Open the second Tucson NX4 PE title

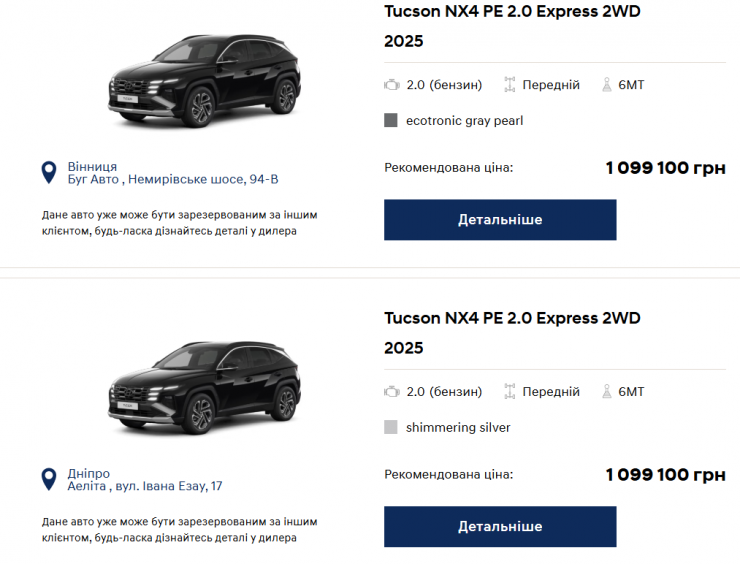512,318
